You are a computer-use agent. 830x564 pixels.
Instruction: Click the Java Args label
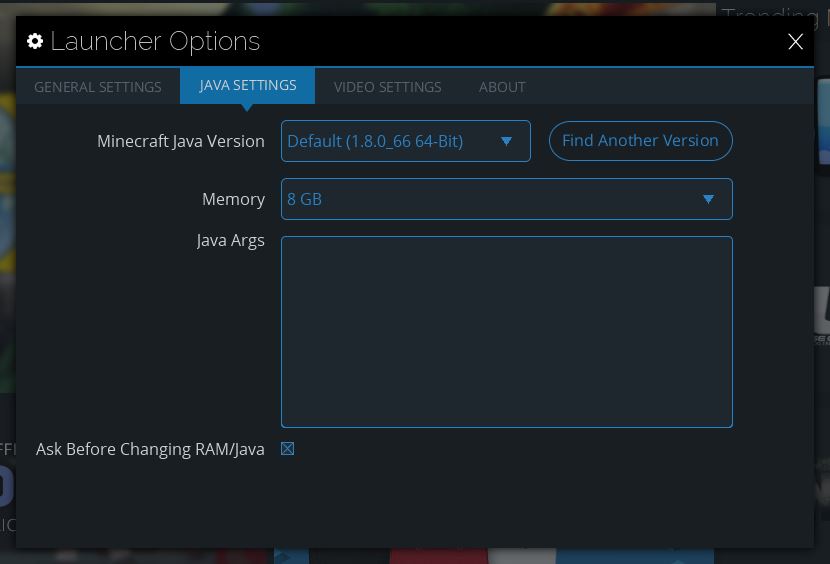pyautogui.click(x=230, y=241)
